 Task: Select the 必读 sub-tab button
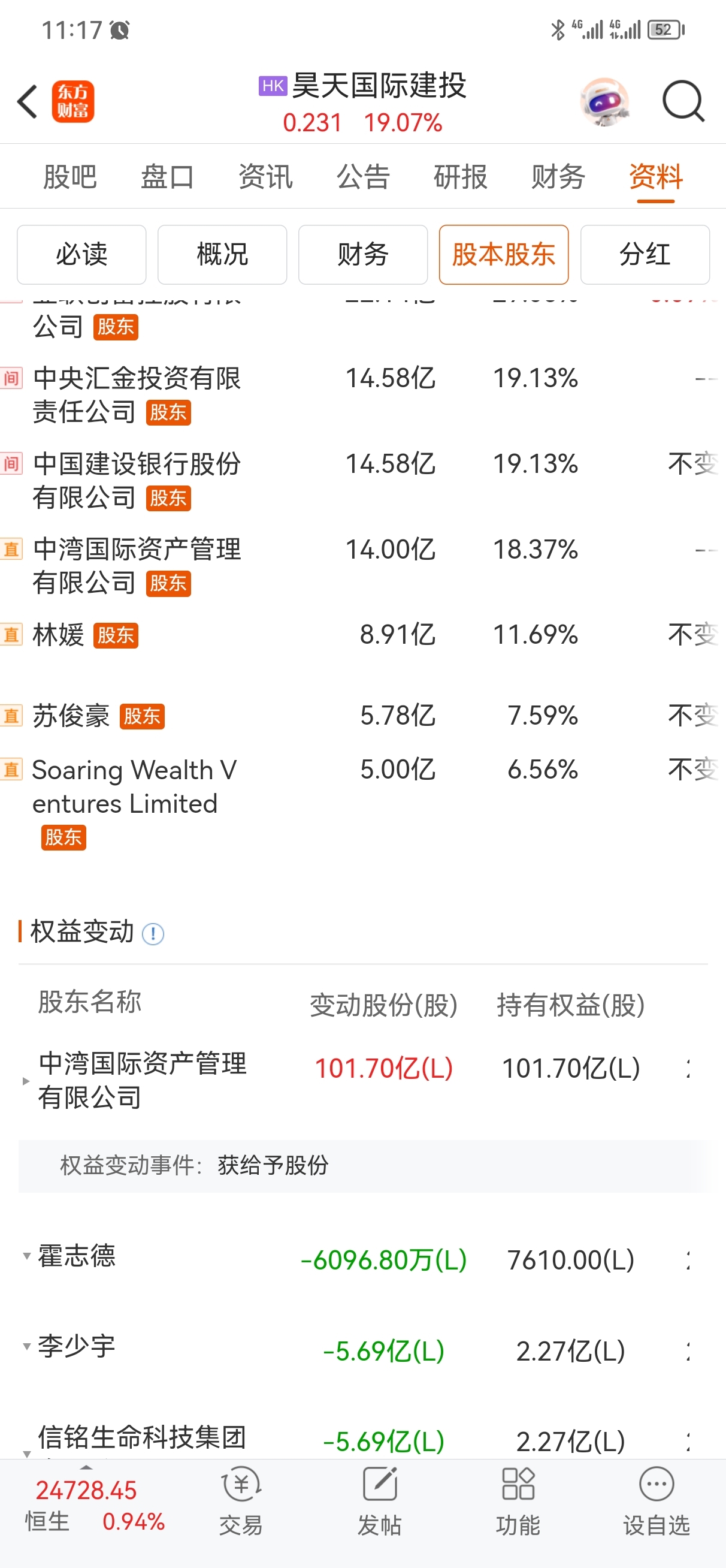click(x=81, y=254)
